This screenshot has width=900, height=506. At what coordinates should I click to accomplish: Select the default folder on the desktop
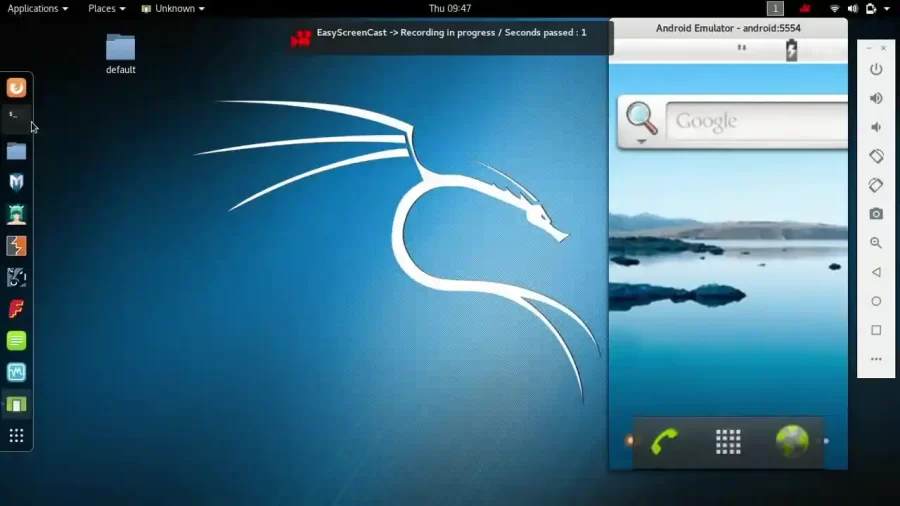(x=121, y=53)
